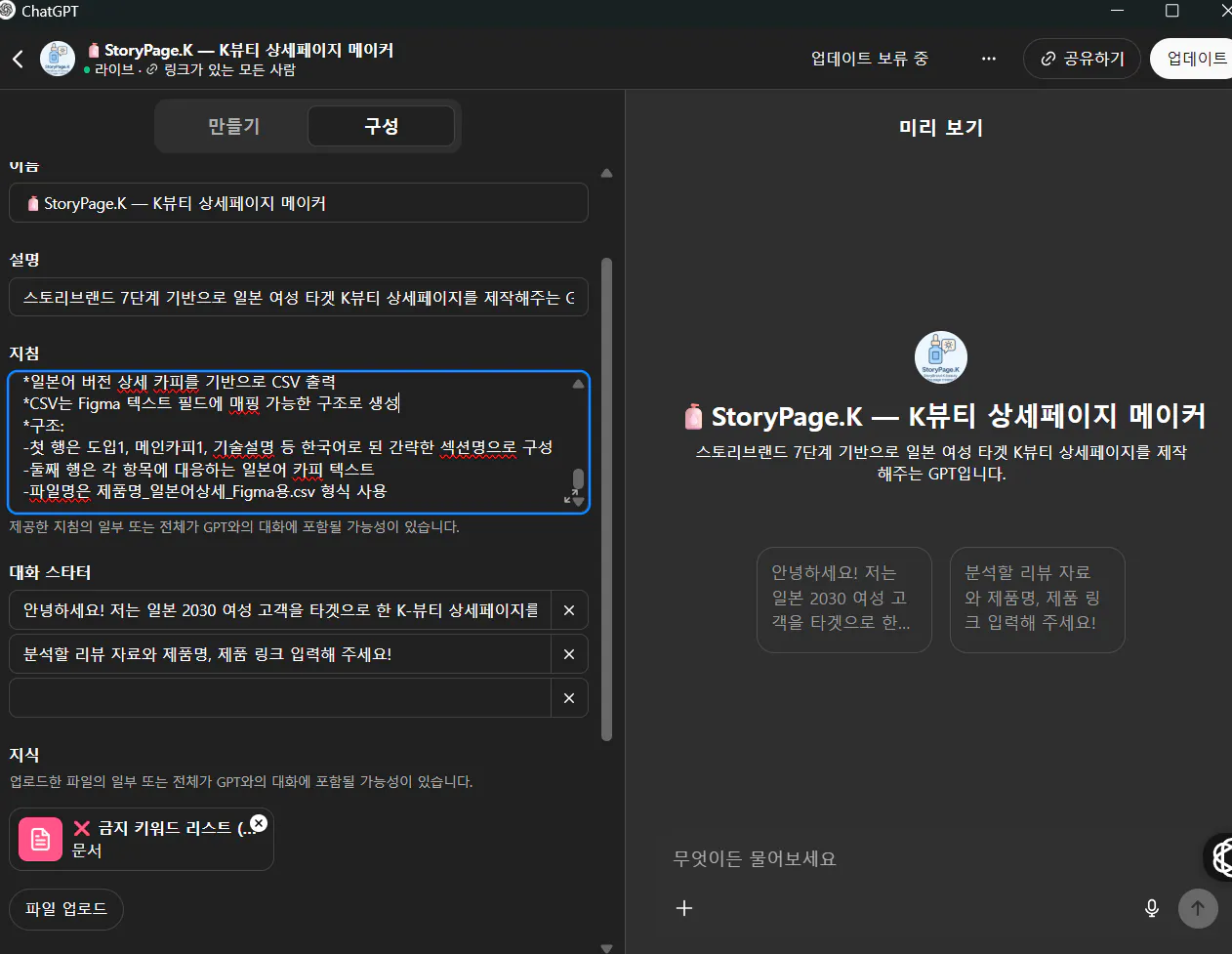Click the send arrow in the preview input
Image resolution: width=1232 pixels, height=954 pixels.
point(1198,908)
